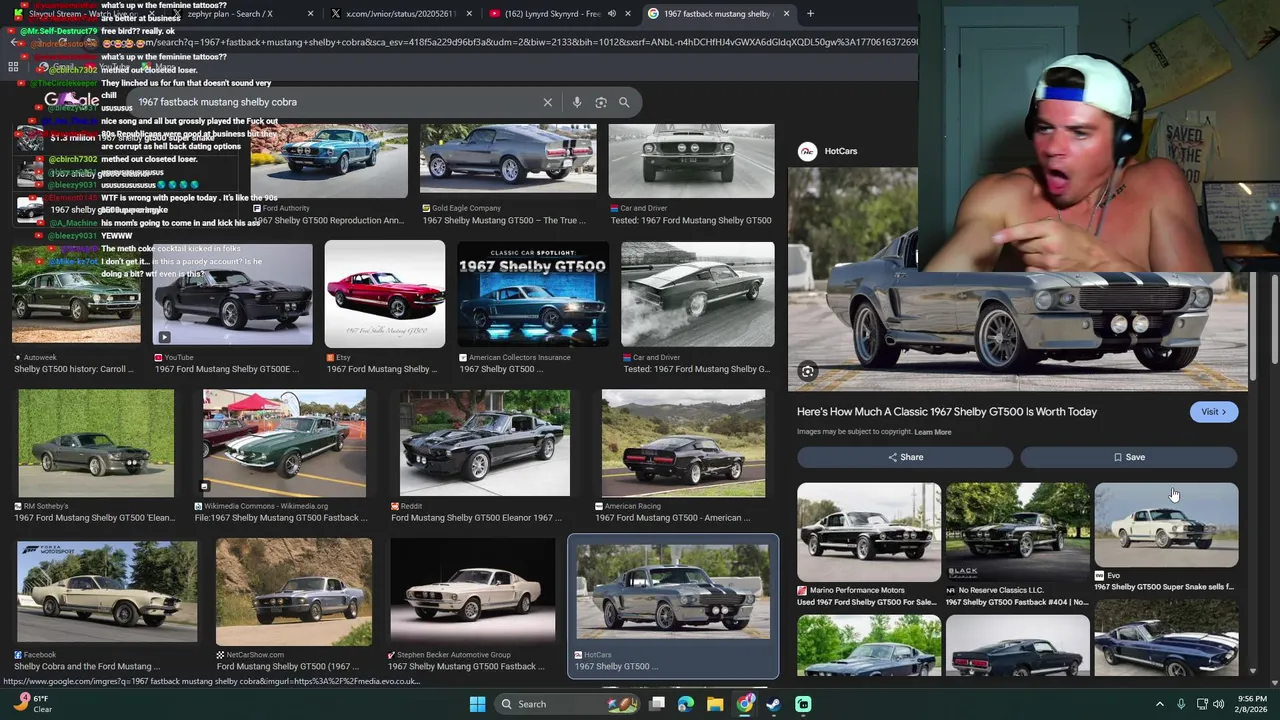This screenshot has height=720, width=1280.
Task: Save the selected image
Action: 1129,457
